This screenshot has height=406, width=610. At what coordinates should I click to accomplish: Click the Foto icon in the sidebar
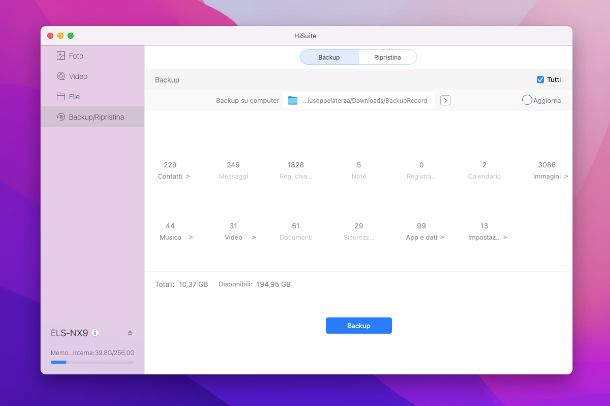tap(61, 56)
